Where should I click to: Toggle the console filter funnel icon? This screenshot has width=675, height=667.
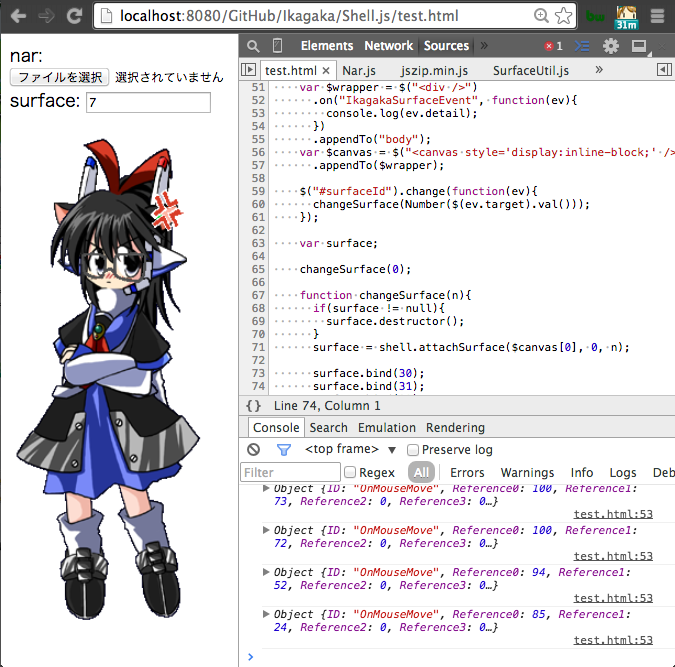[284, 450]
